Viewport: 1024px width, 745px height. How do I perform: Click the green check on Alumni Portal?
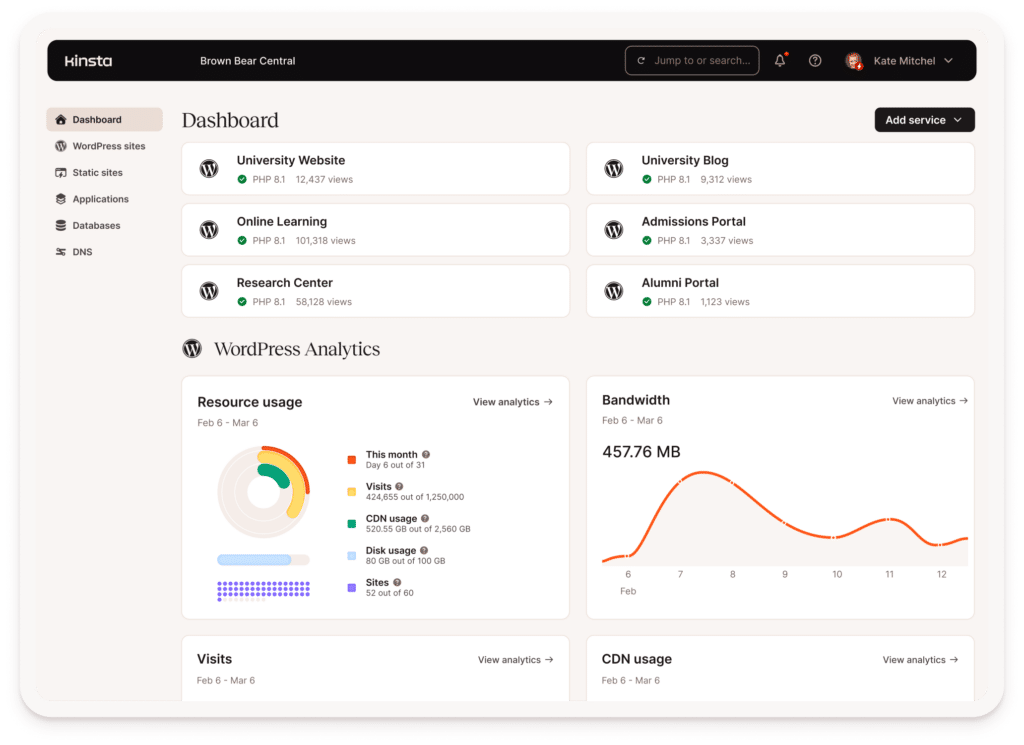tap(645, 301)
